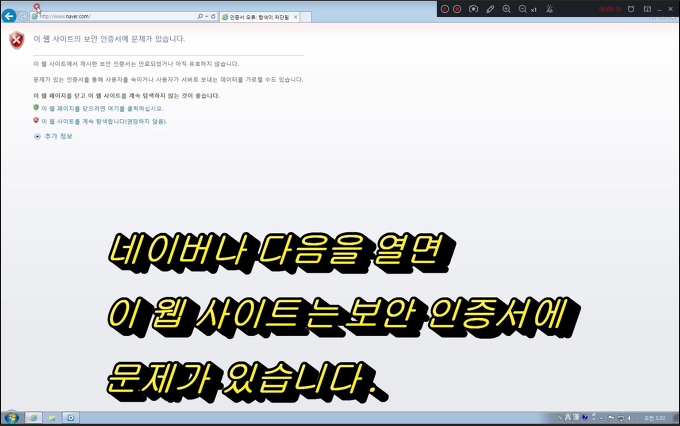This screenshot has width=680, height=426.
Task: Select the pencil drawing tool in recorder
Action: 490,9
